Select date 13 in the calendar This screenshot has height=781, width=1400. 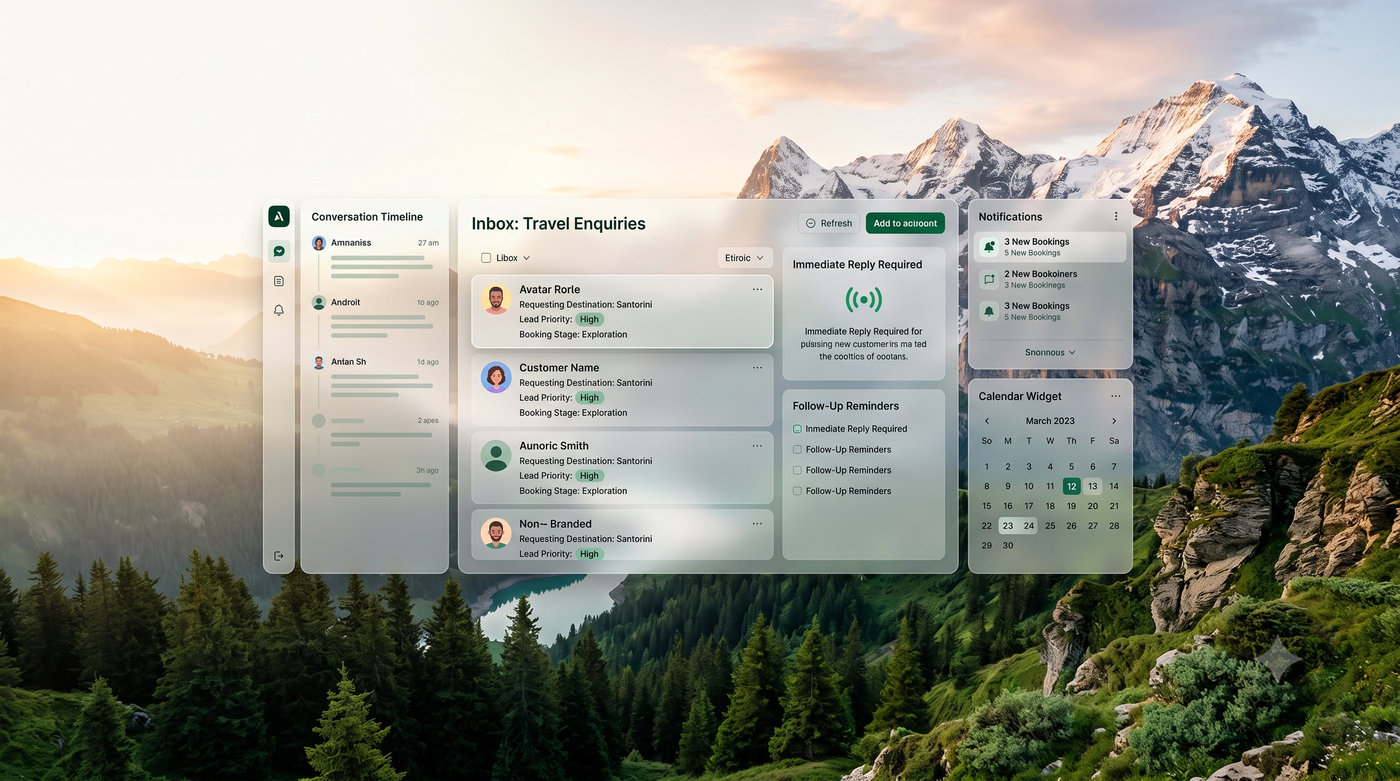(1093, 486)
